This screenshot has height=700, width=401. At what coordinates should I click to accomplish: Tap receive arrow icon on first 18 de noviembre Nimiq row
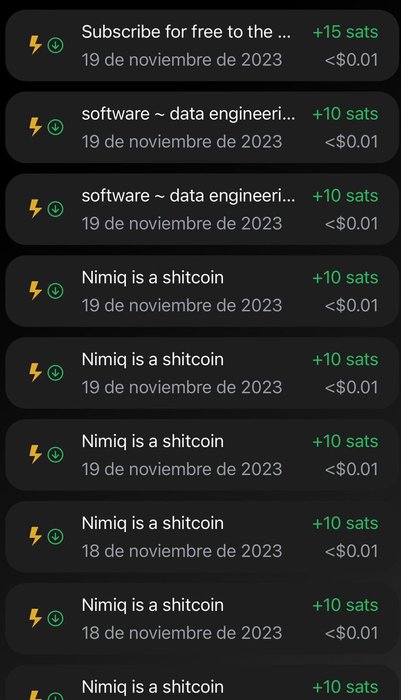(55, 536)
